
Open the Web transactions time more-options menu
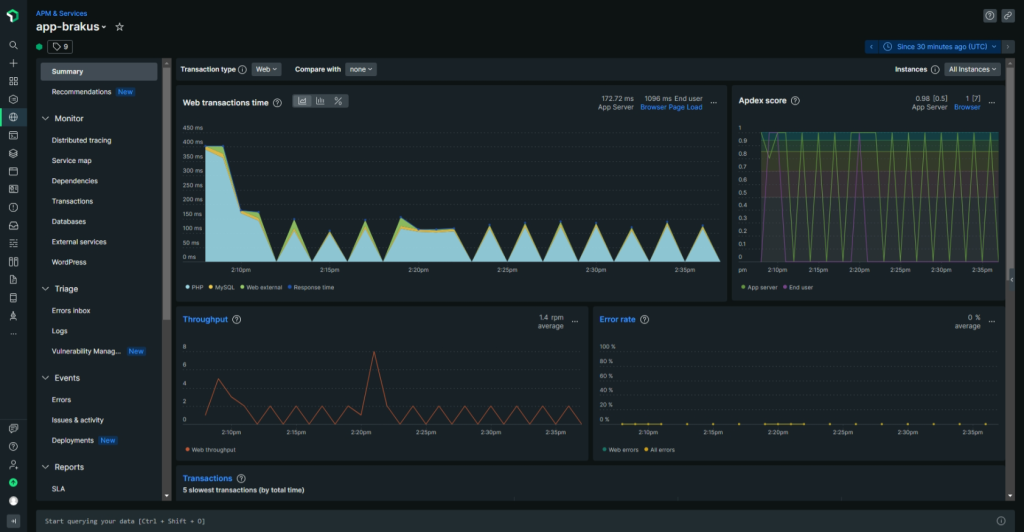point(713,102)
